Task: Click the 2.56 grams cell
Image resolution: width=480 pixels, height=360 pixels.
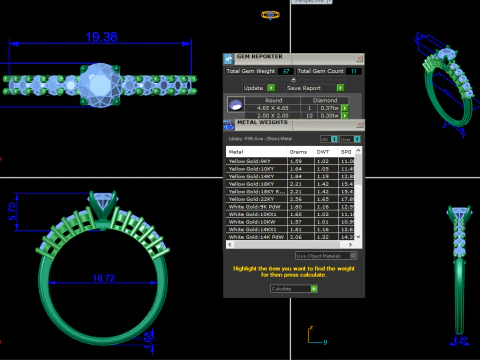Action: (x=300, y=199)
